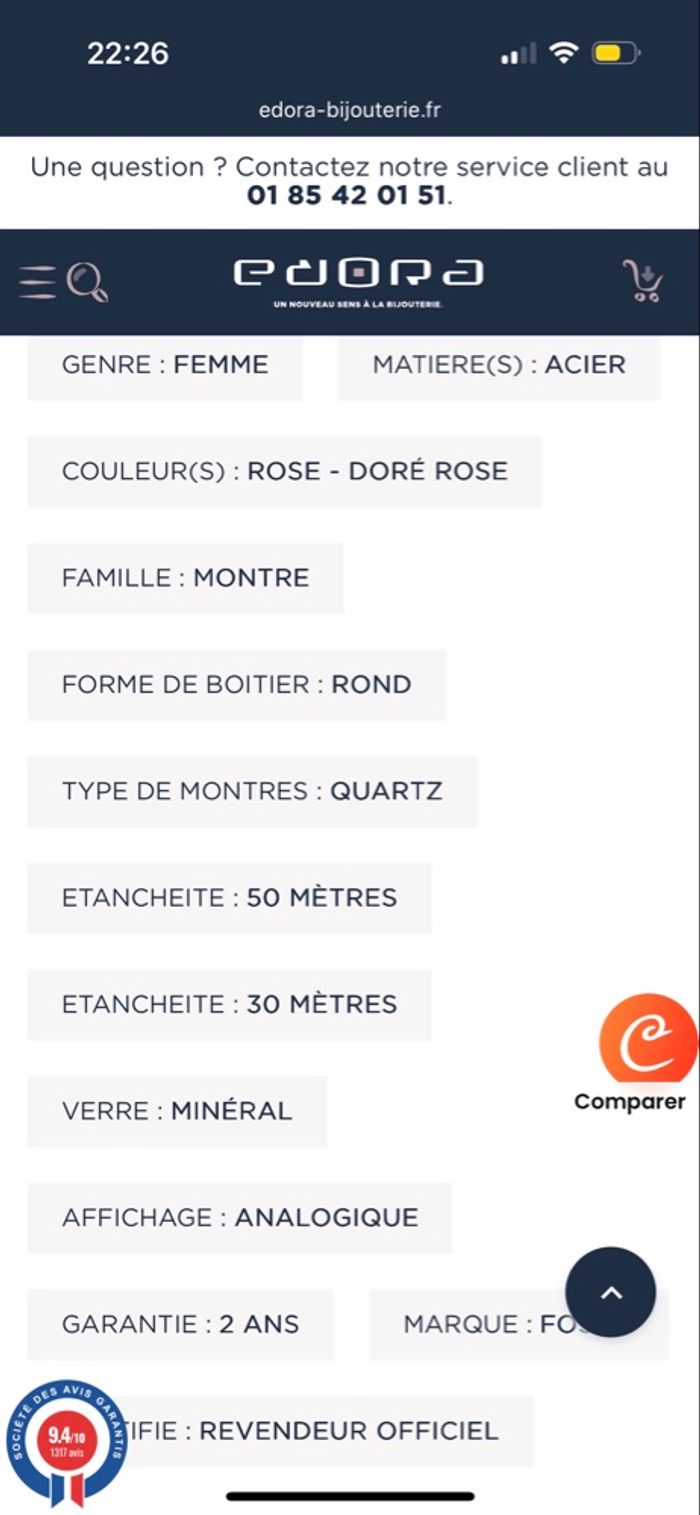
Task: Tap the search magnifier icon
Action: pos(88,281)
